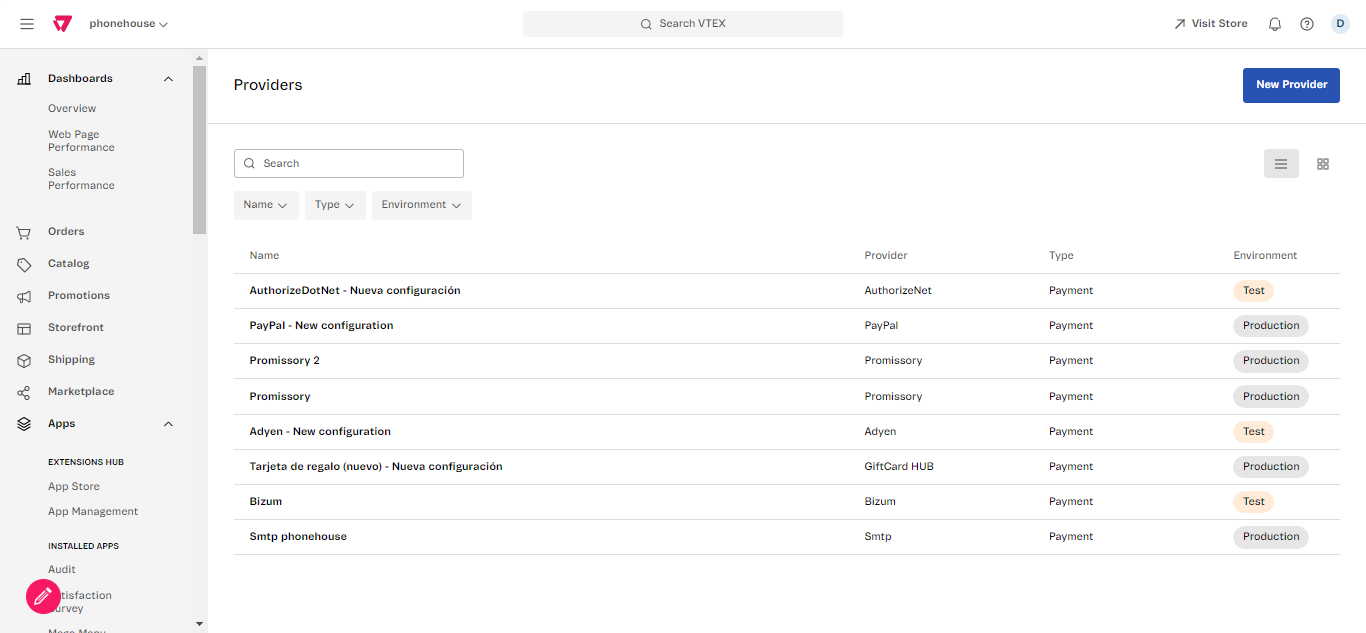Click the Type column header
This screenshot has width=1366, height=633.
[x=1061, y=256]
